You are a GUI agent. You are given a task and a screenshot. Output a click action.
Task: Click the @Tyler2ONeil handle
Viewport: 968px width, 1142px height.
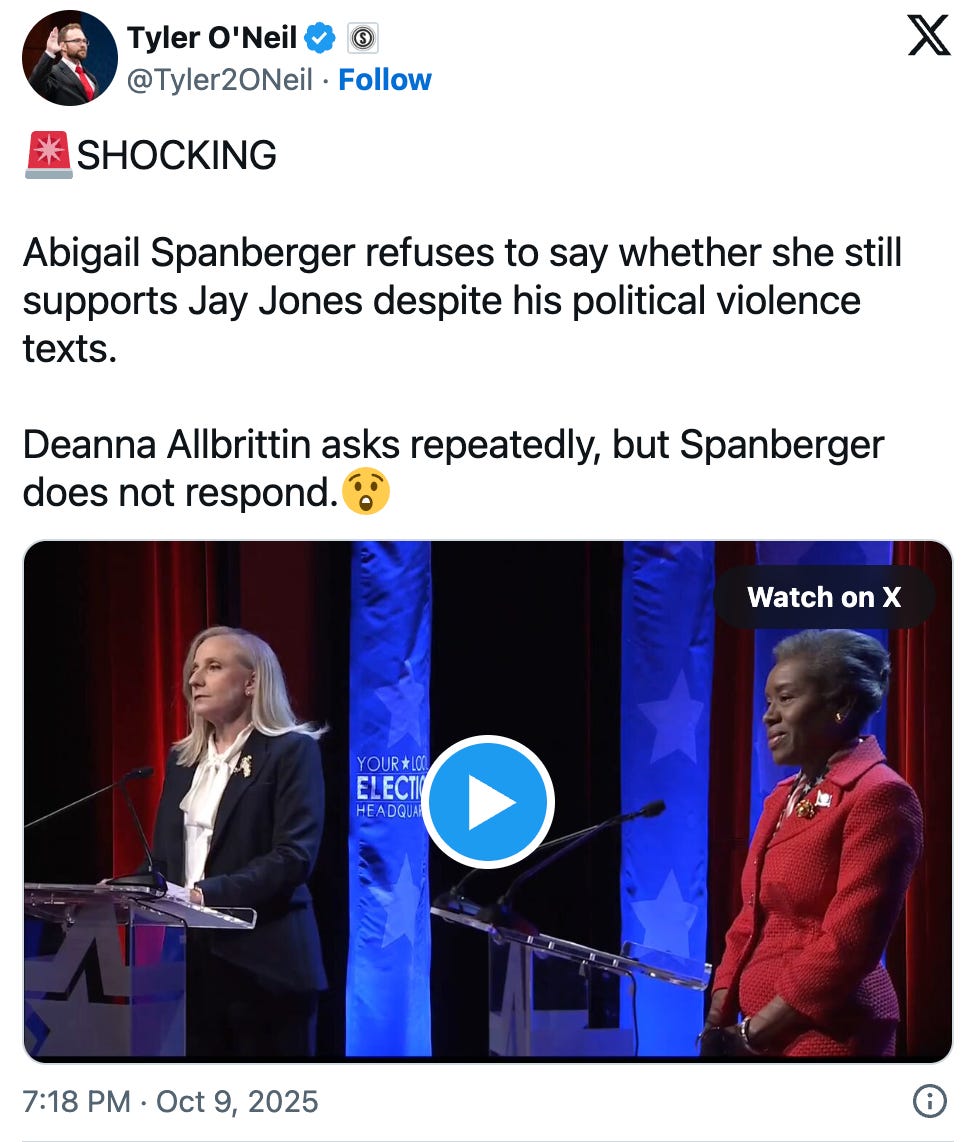[219, 79]
